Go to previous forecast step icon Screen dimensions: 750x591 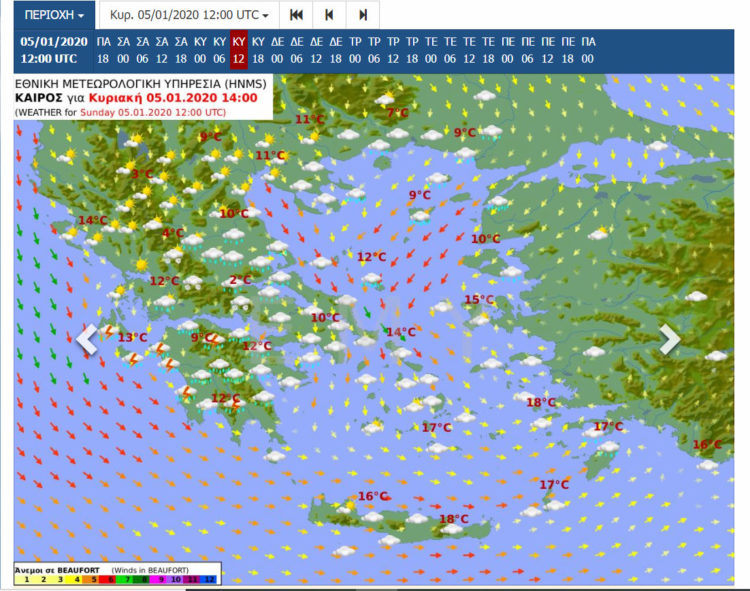329,15
